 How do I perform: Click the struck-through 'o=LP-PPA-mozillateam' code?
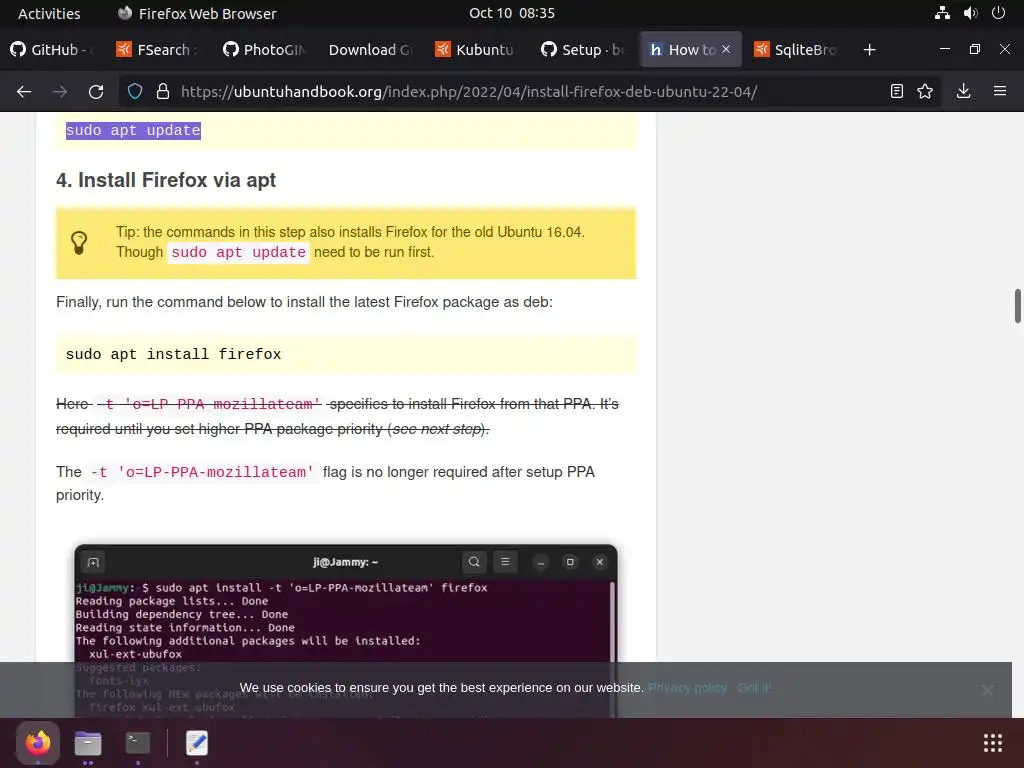(209, 404)
